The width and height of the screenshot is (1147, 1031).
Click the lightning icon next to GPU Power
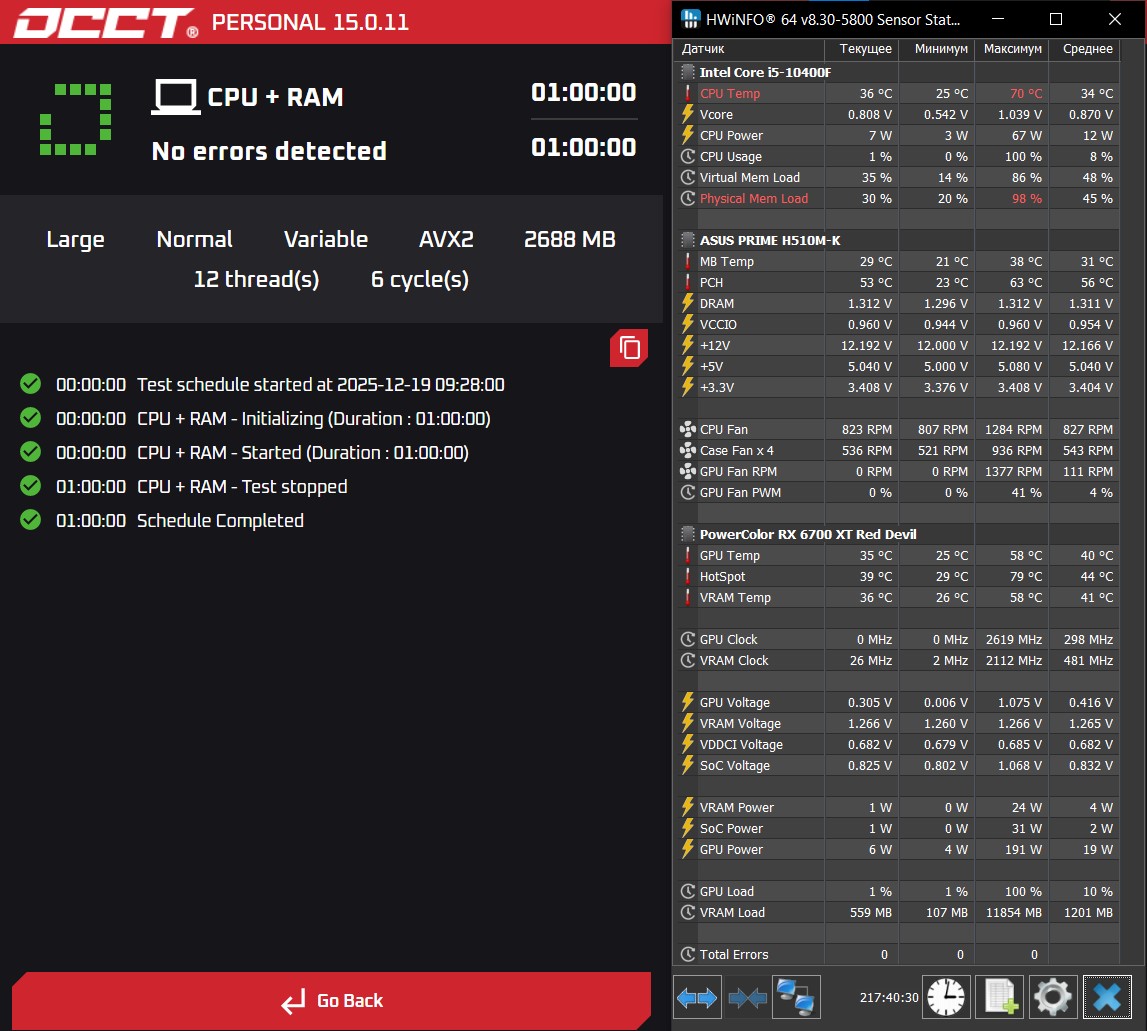click(688, 849)
